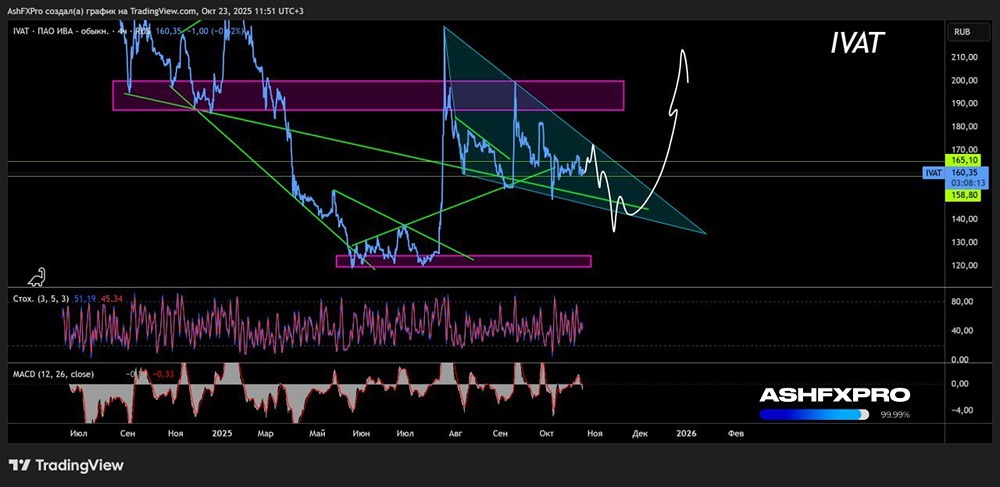Click the Фев label on the time axis
The height and width of the screenshot is (487, 1000).
735,433
